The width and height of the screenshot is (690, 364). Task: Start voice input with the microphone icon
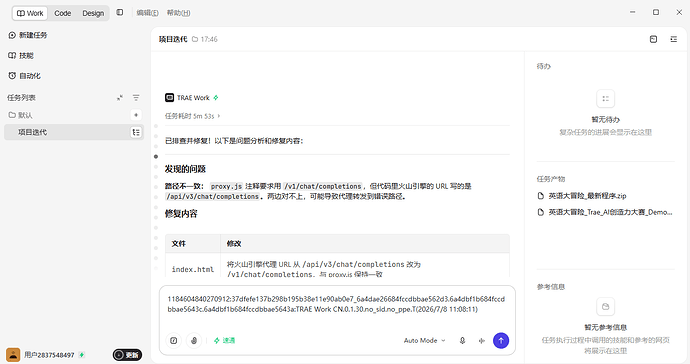tap(462, 340)
